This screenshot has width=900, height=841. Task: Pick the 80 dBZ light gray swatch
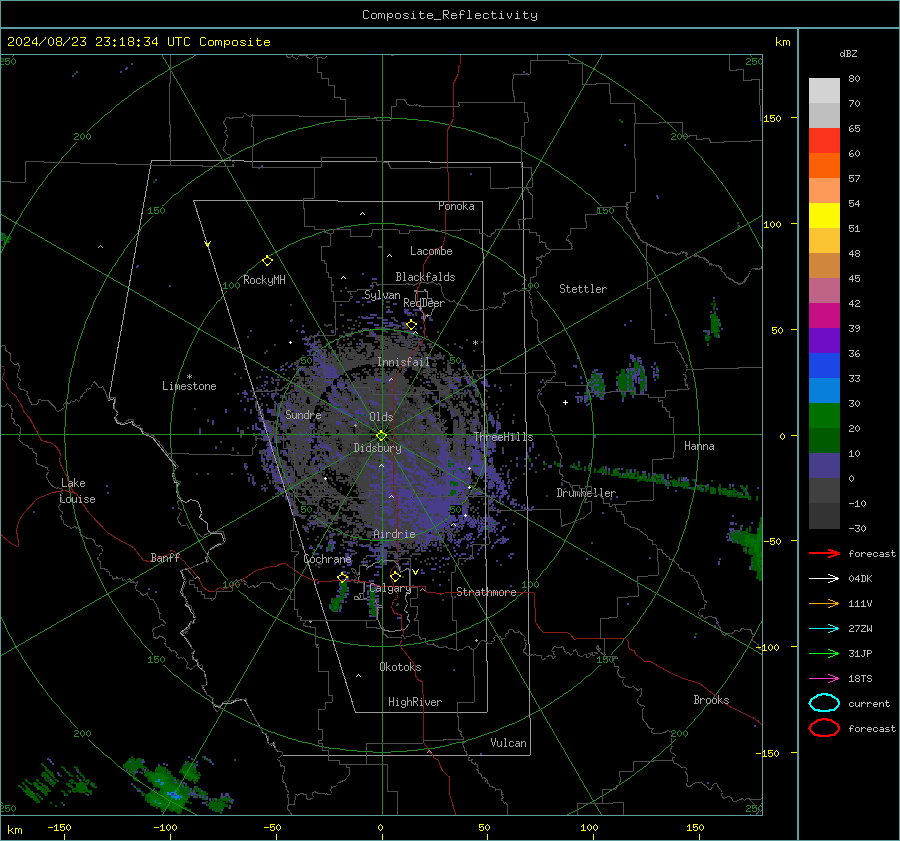824,90
